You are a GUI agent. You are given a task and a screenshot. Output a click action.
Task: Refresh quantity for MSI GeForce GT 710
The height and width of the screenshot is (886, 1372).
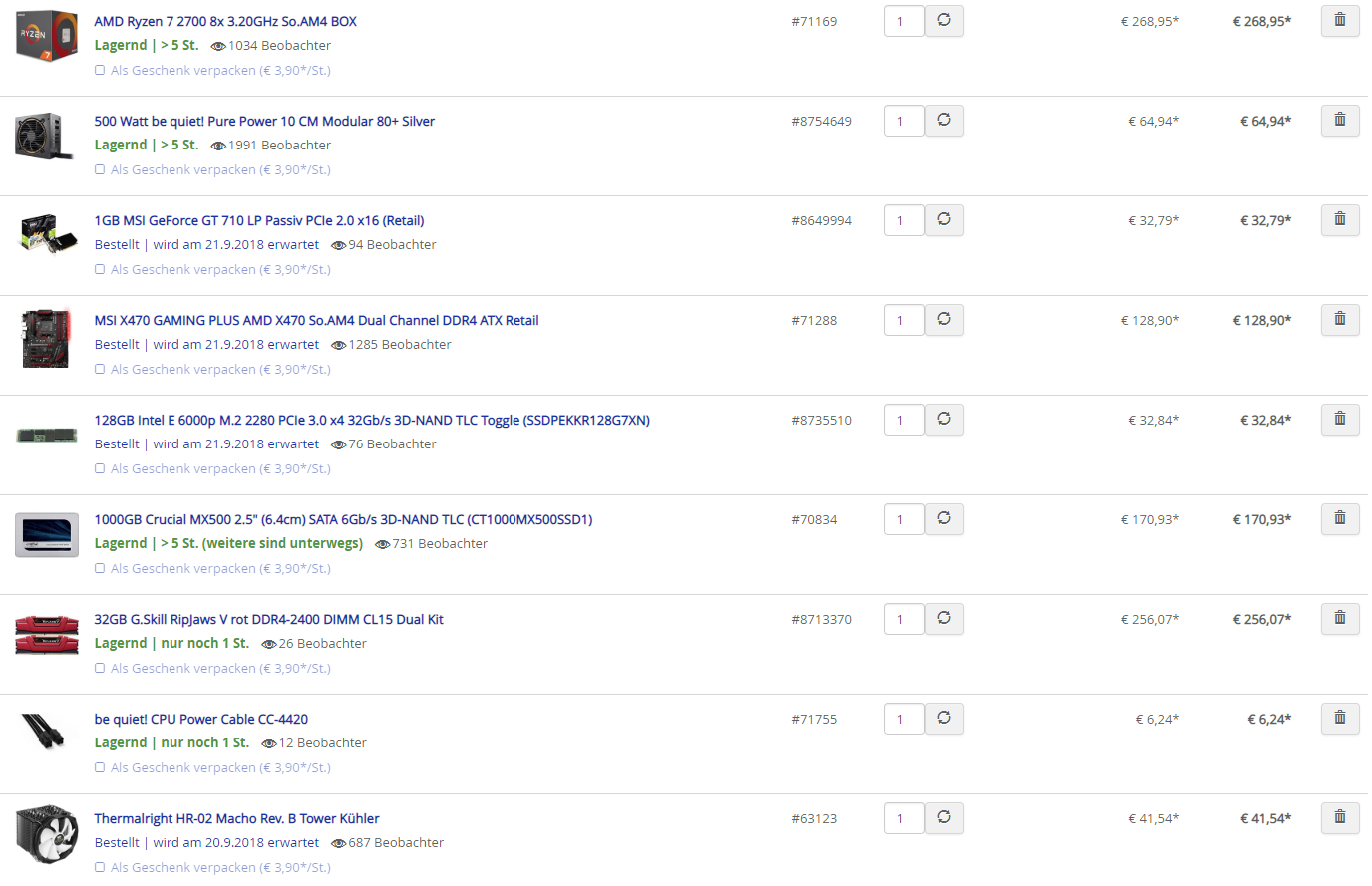944,220
